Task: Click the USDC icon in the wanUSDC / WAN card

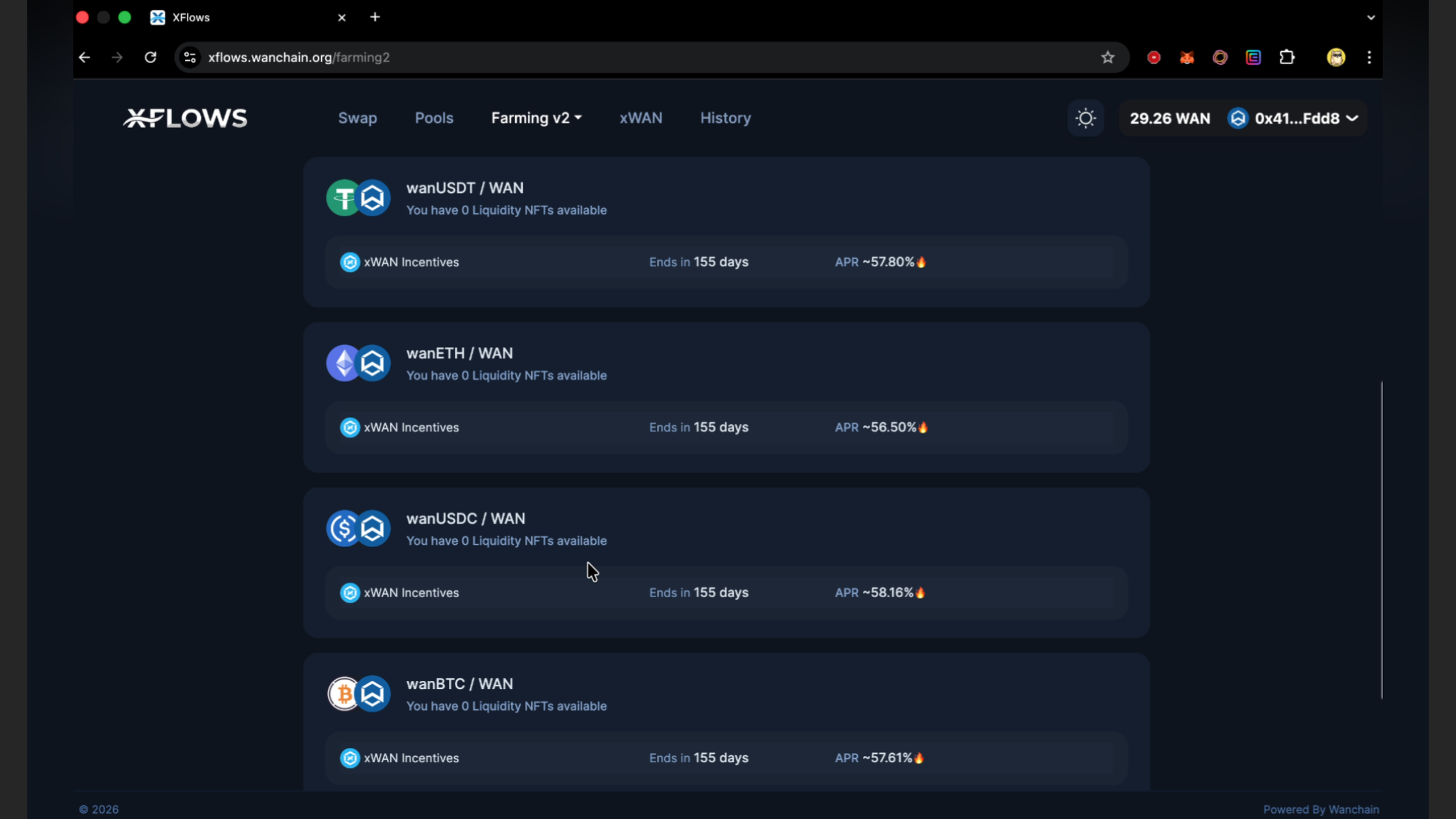Action: coord(342,528)
